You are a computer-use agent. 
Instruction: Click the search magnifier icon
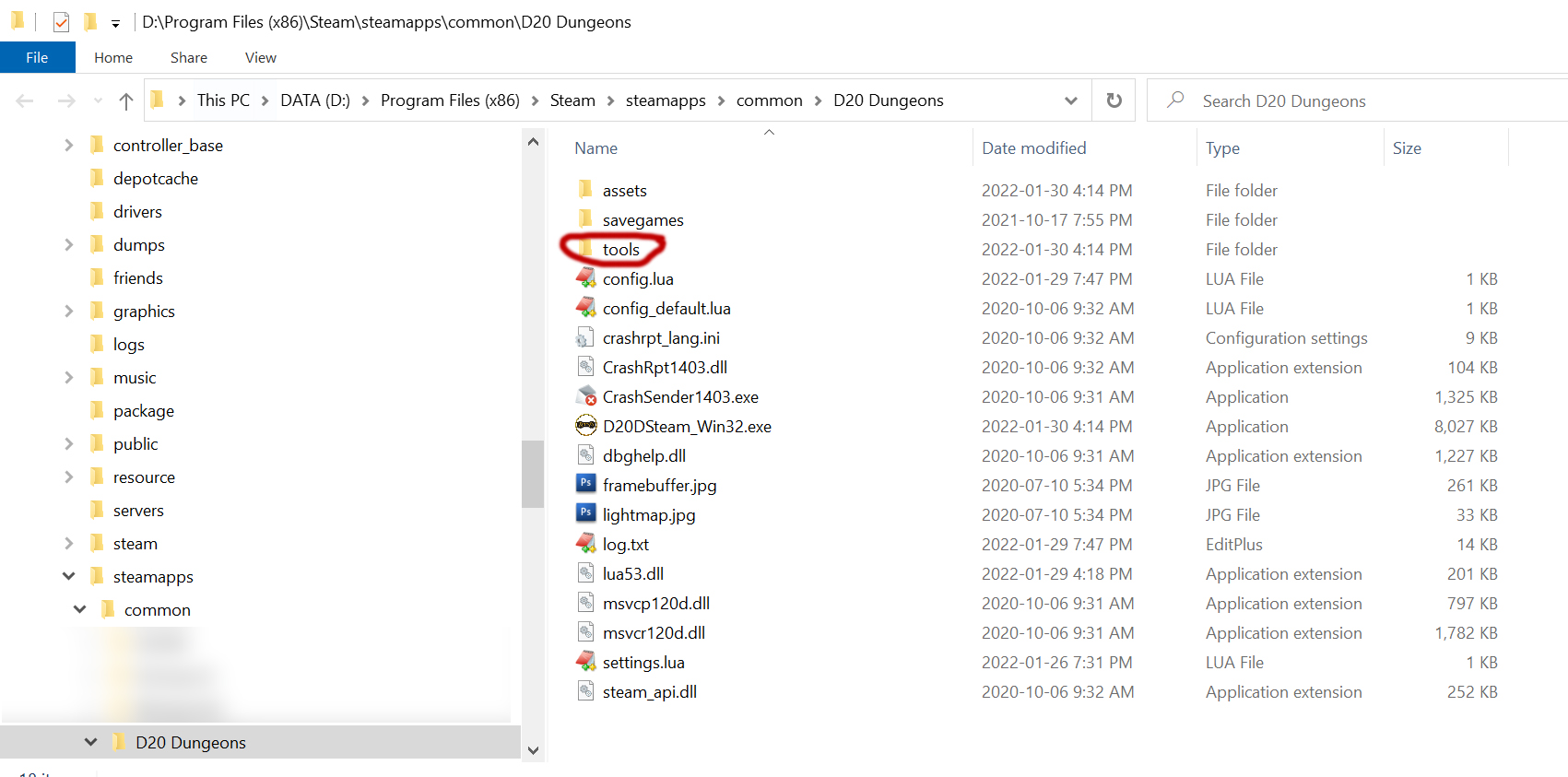[1175, 100]
